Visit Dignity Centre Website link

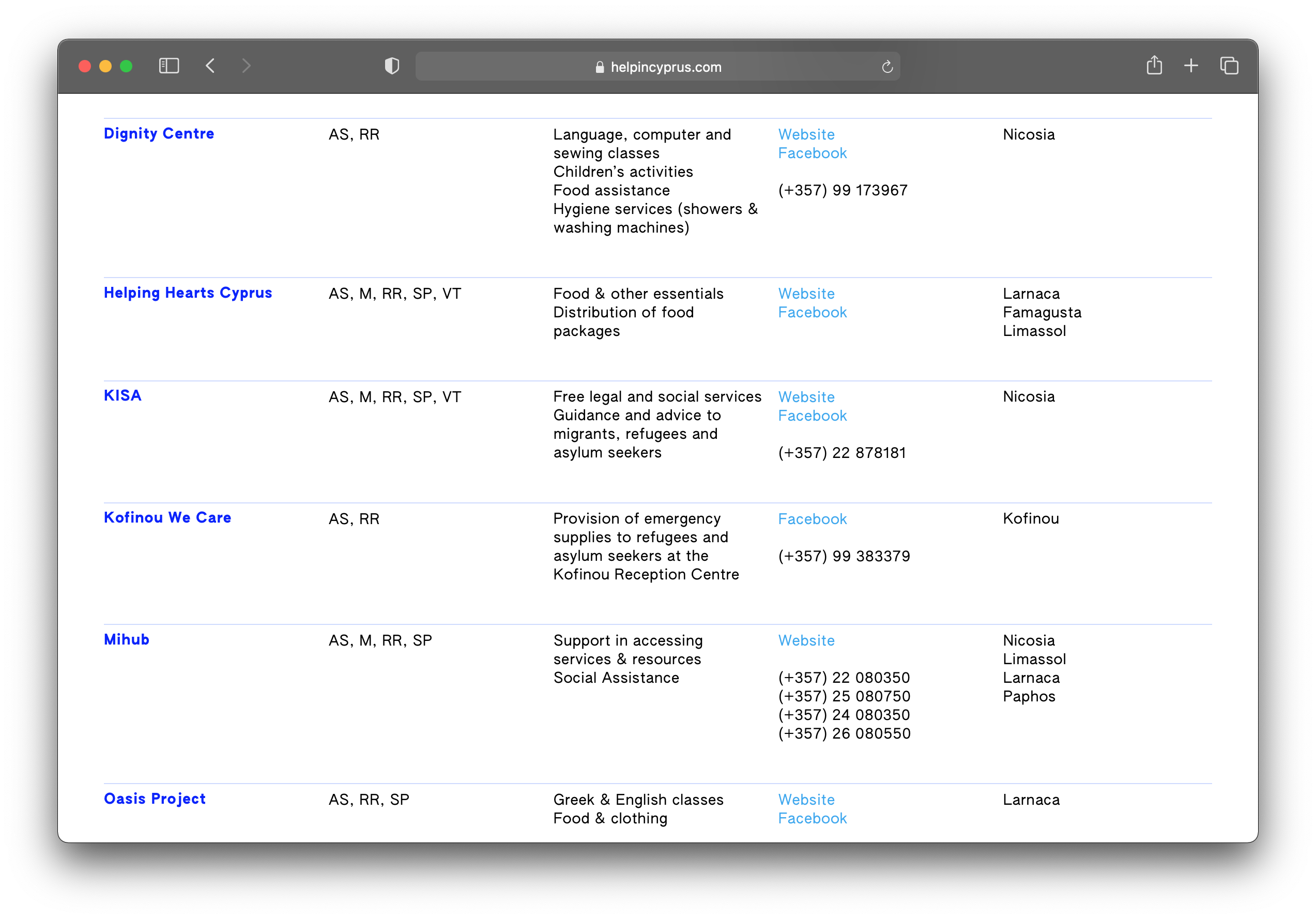(x=806, y=135)
